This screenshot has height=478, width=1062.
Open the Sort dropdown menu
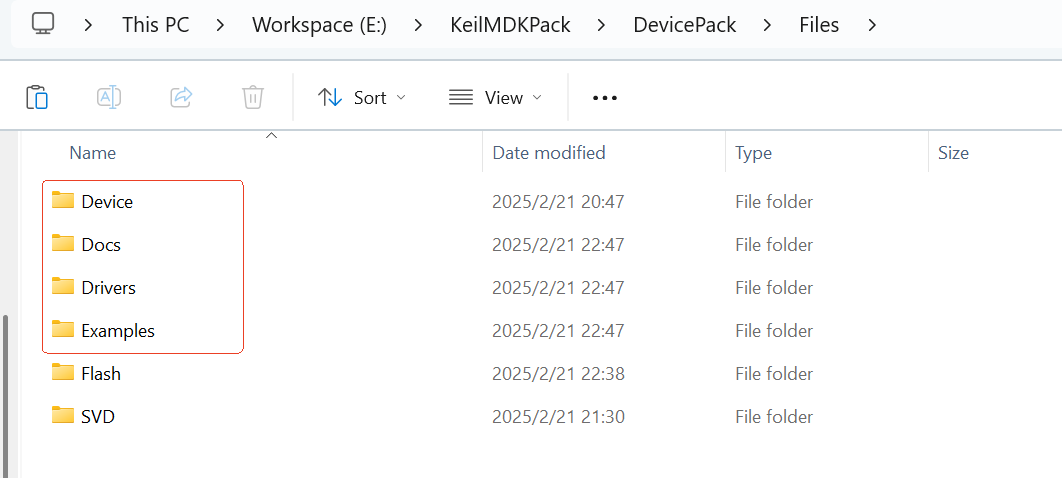pyautogui.click(x=362, y=97)
